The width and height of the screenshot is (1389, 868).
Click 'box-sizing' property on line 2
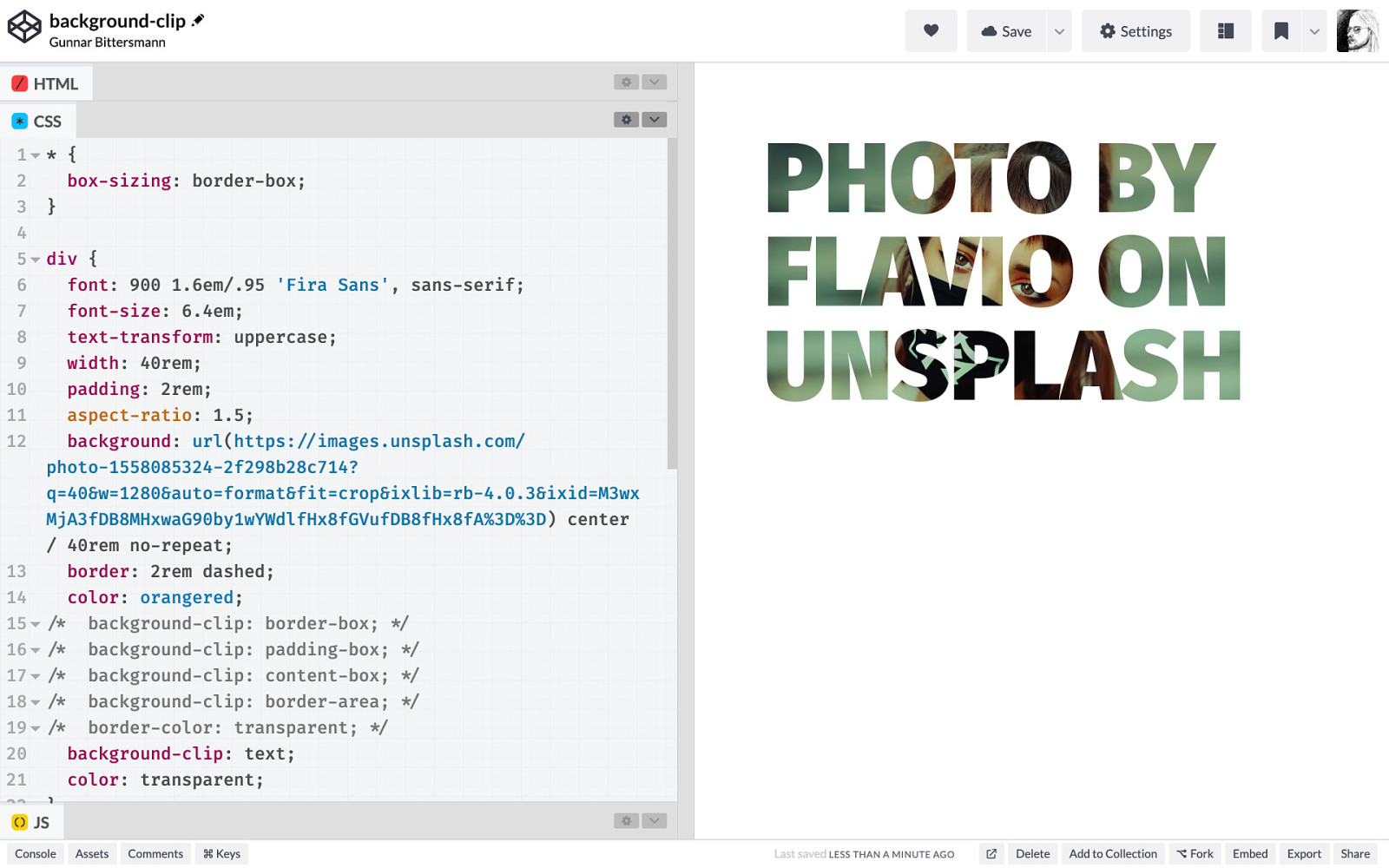(x=119, y=181)
